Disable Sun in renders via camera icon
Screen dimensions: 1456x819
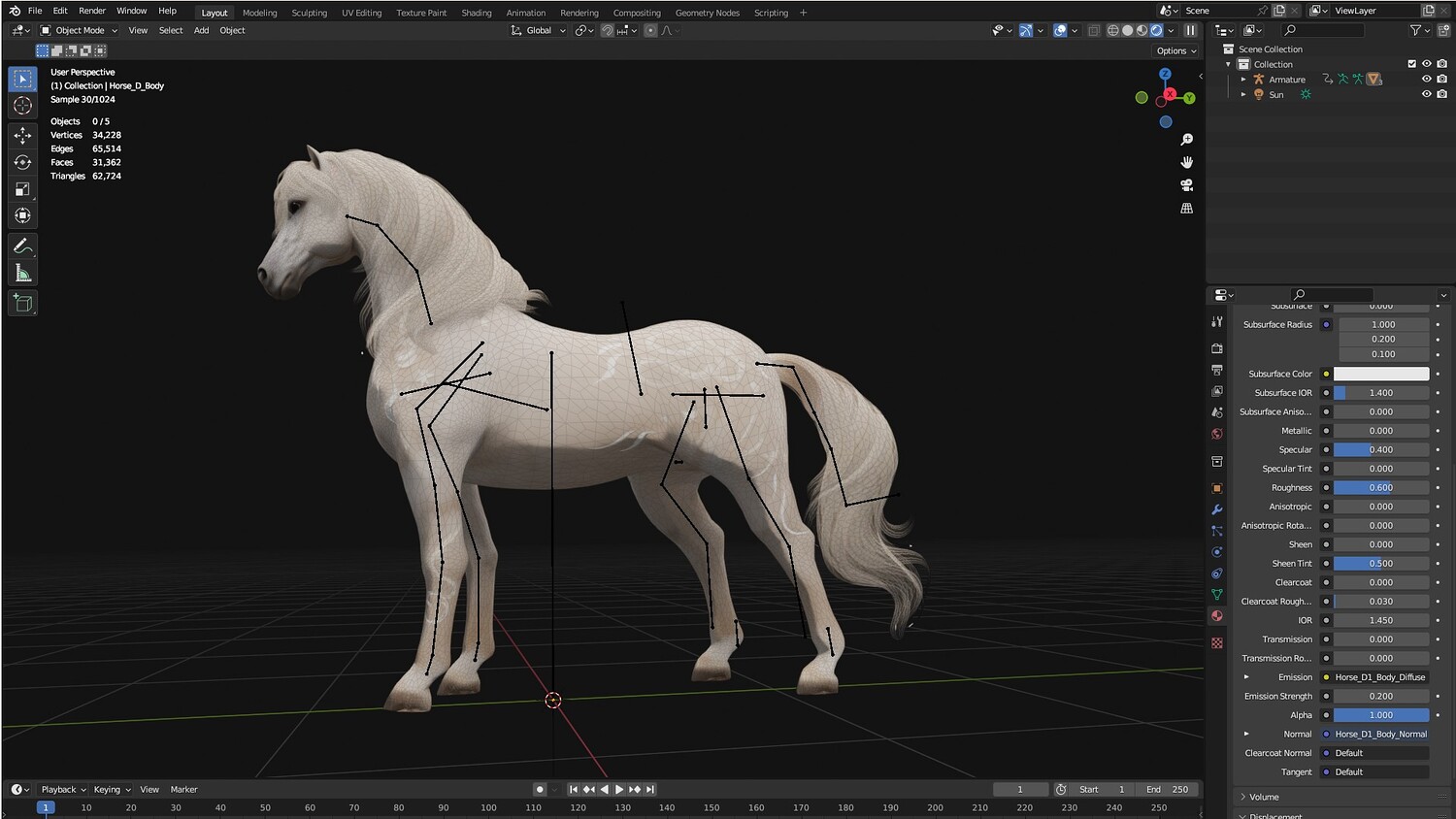point(1442,94)
